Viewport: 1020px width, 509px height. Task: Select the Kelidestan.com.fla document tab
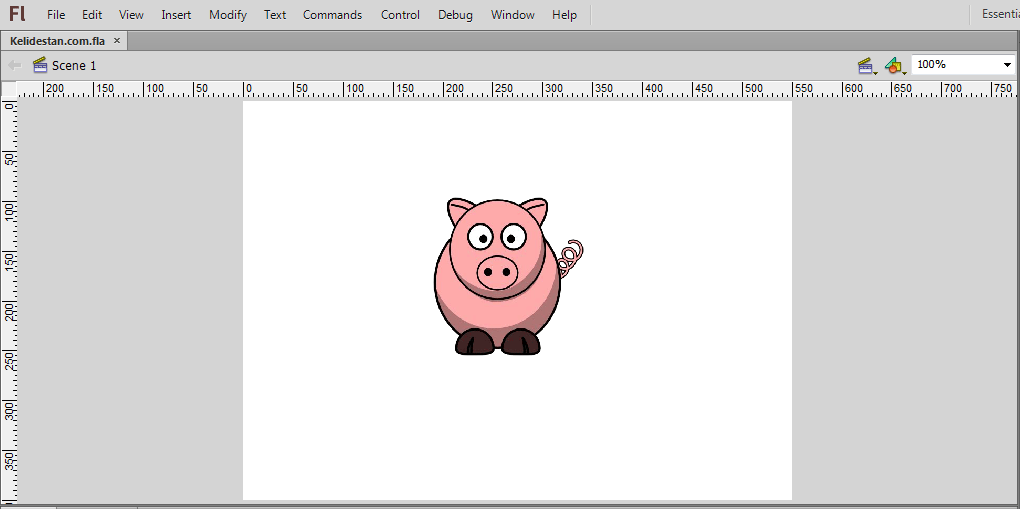tap(57, 40)
